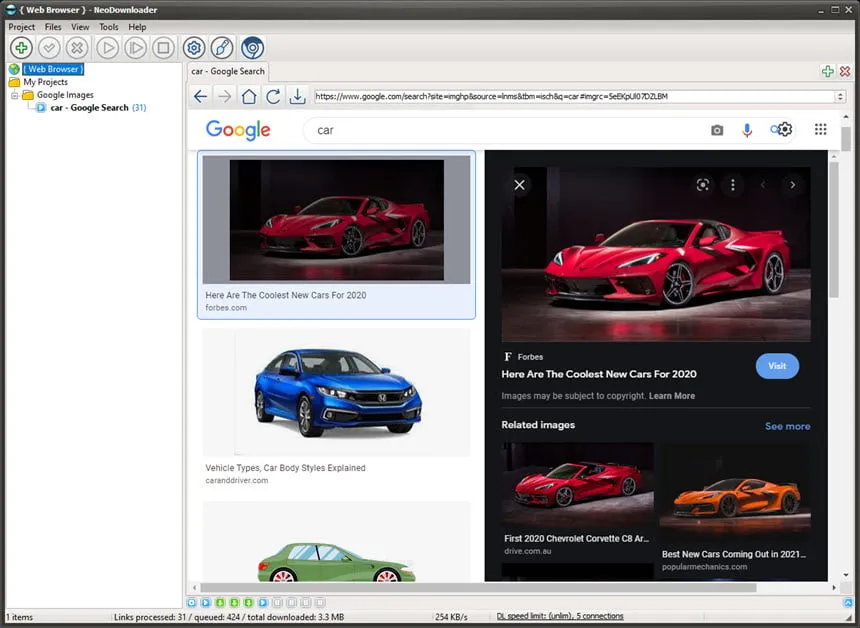Viewport: 860px width, 628px height.
Task: Click the 254 KB/s status bar value
Action: tap(451, 617)
